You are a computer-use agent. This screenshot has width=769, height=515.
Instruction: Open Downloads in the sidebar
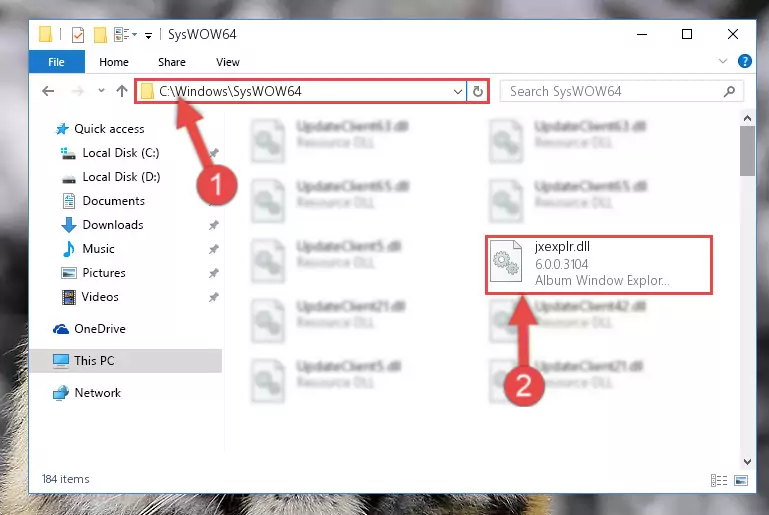(113, 225)
